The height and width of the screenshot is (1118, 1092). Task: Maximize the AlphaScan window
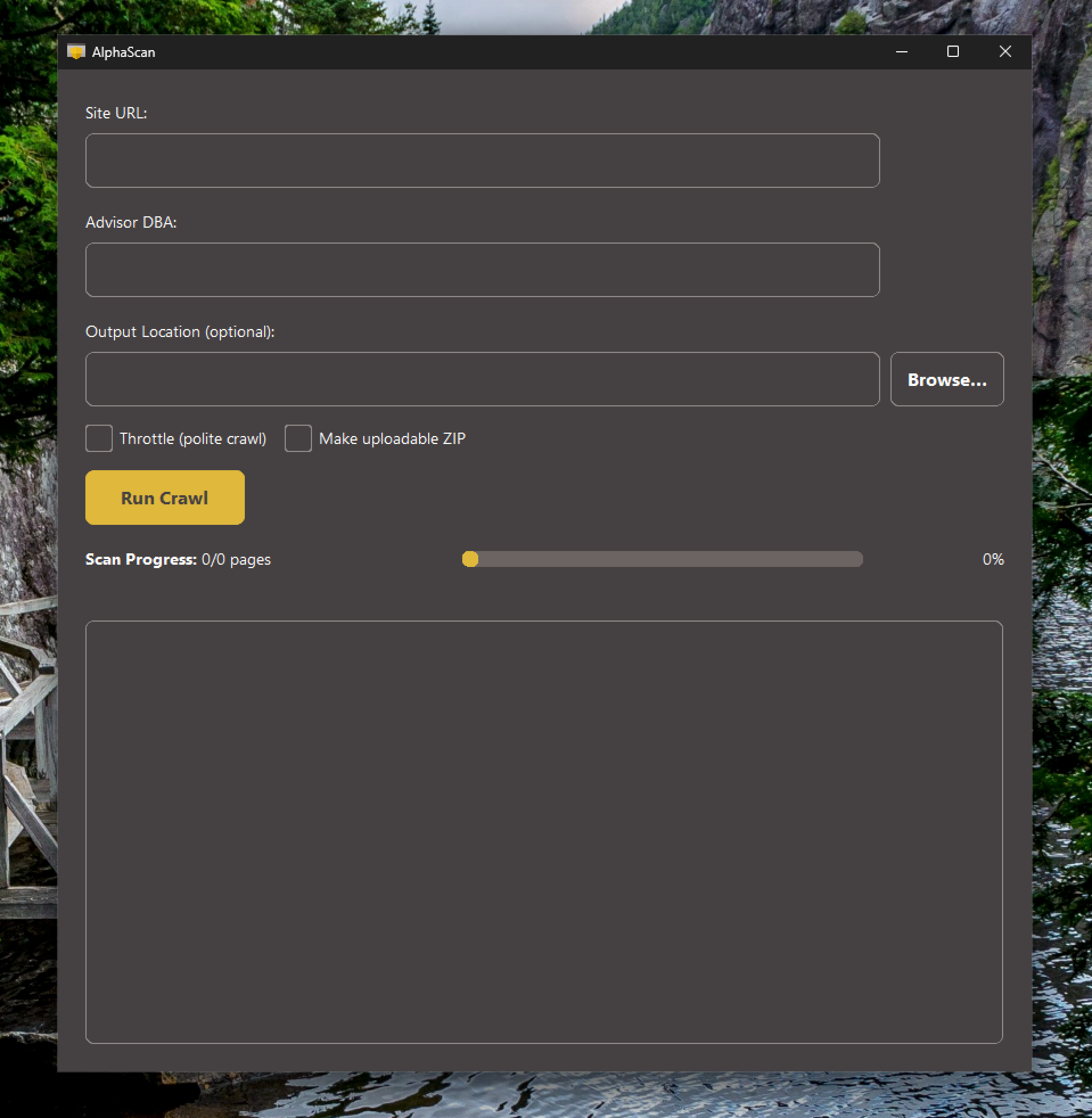pos(953,52)
